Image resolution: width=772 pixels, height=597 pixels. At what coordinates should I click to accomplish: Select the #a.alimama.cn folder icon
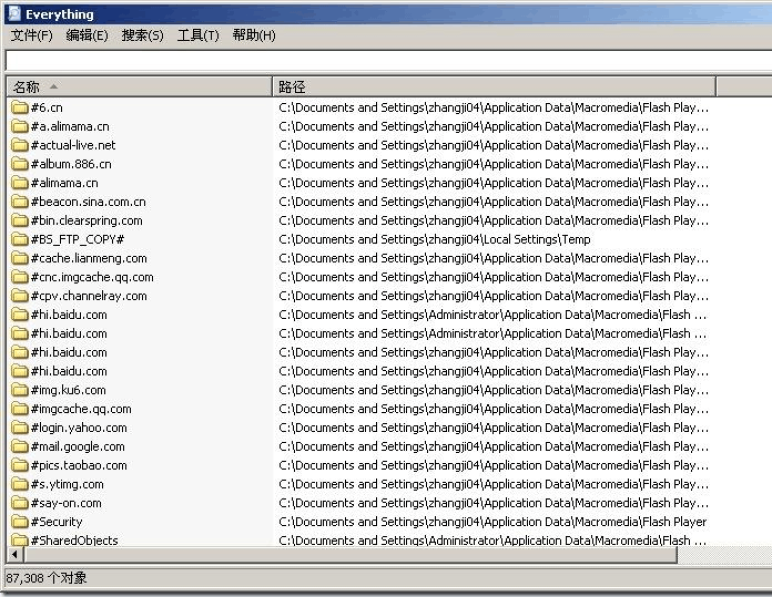[20, 126]
